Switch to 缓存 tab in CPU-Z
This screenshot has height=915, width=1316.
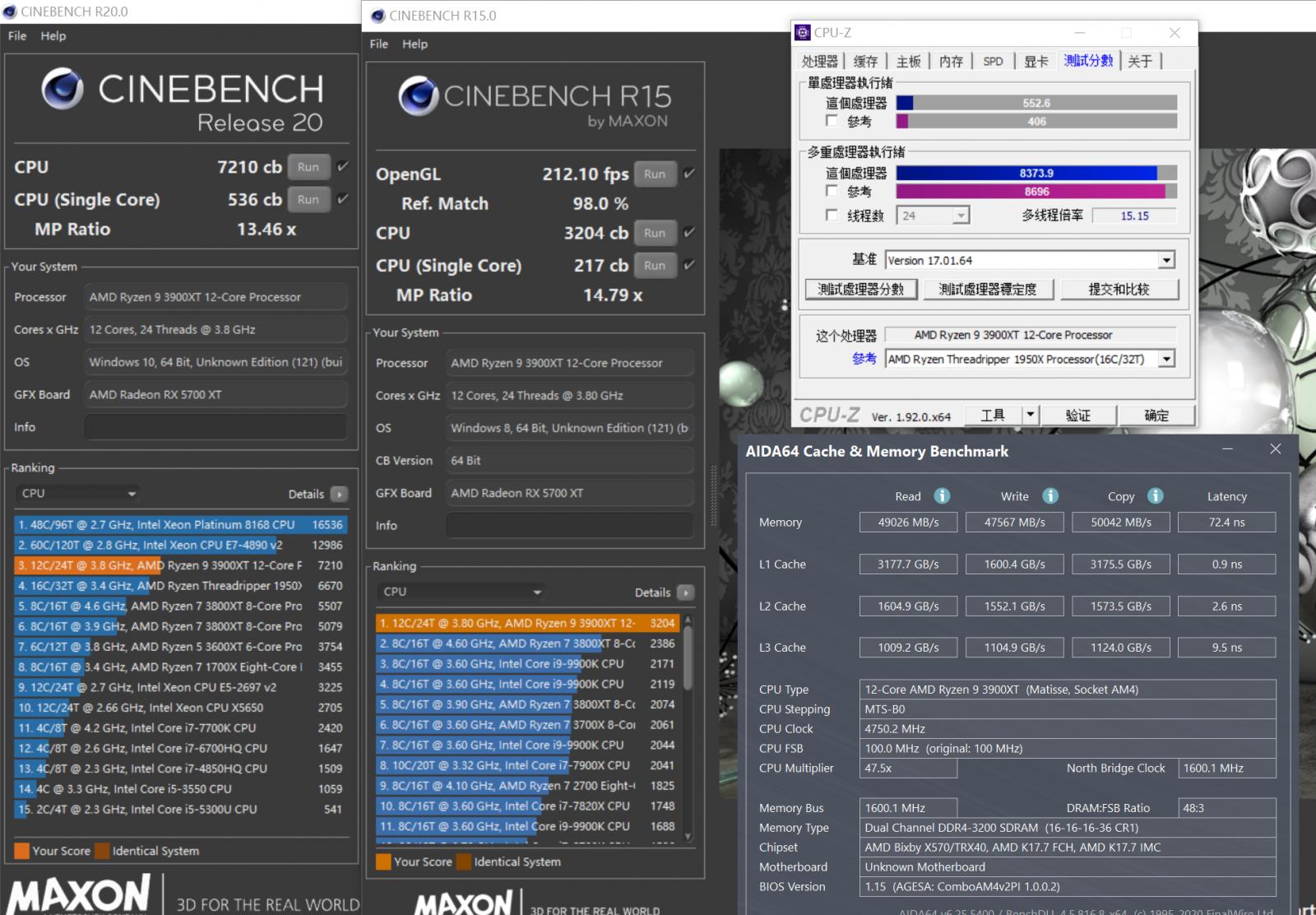pos(865,61)
